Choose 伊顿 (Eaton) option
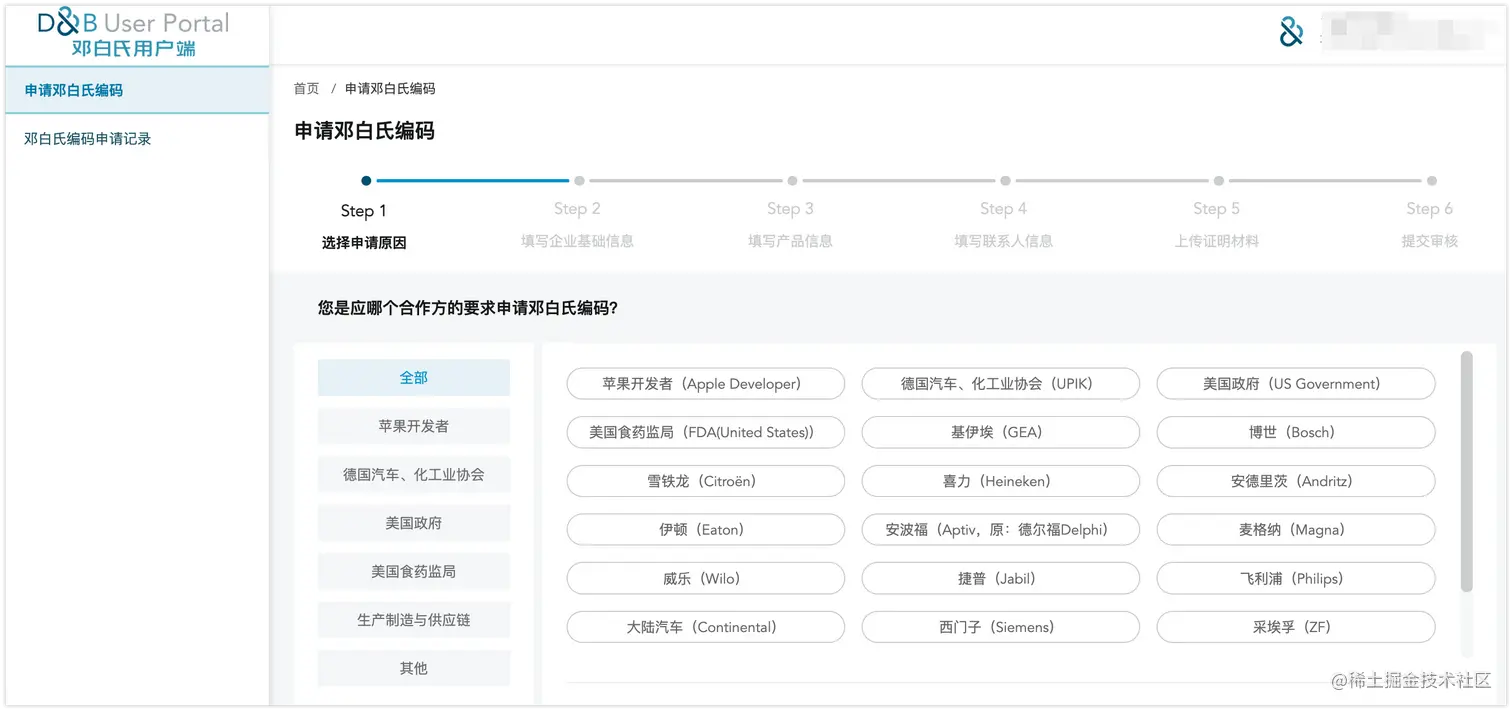The image size is (1512, 711). click(706, 530)
